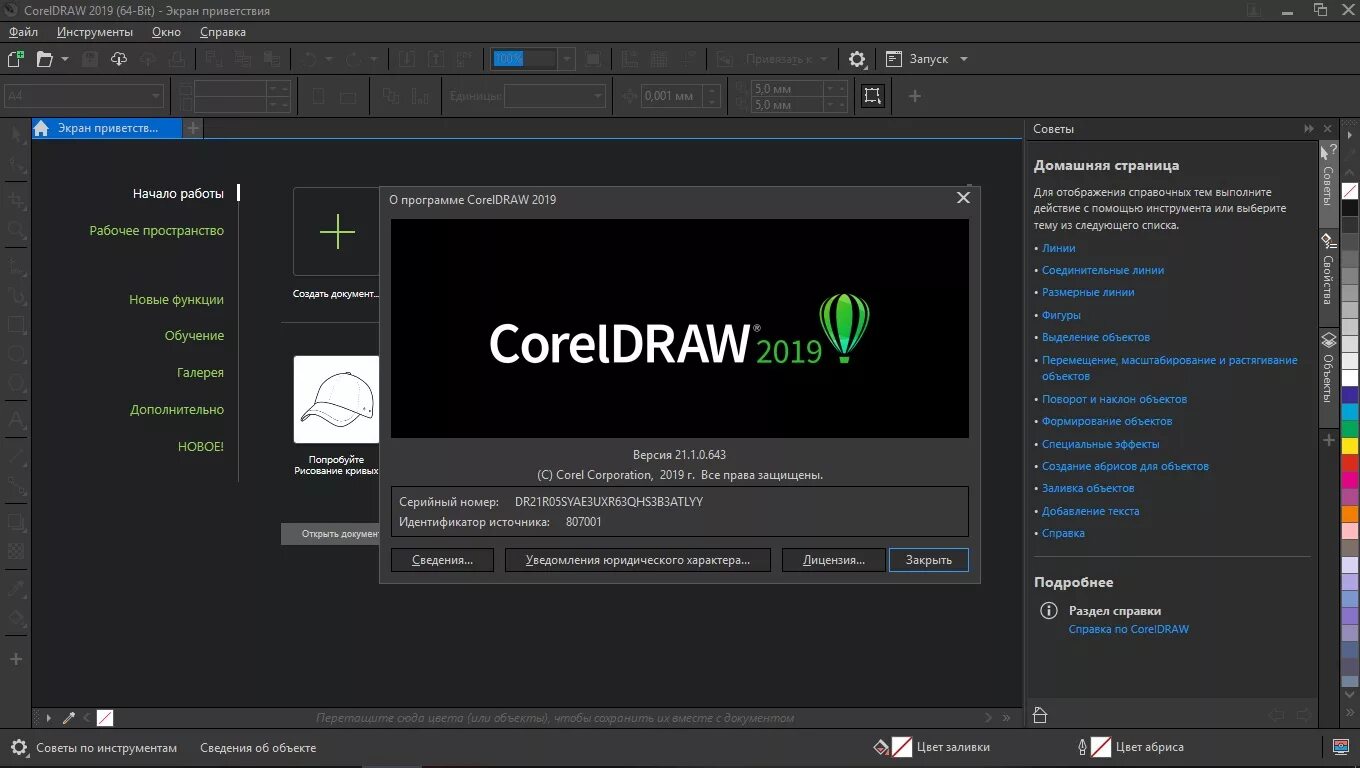Click the plus button on property bar

(914, 96)
